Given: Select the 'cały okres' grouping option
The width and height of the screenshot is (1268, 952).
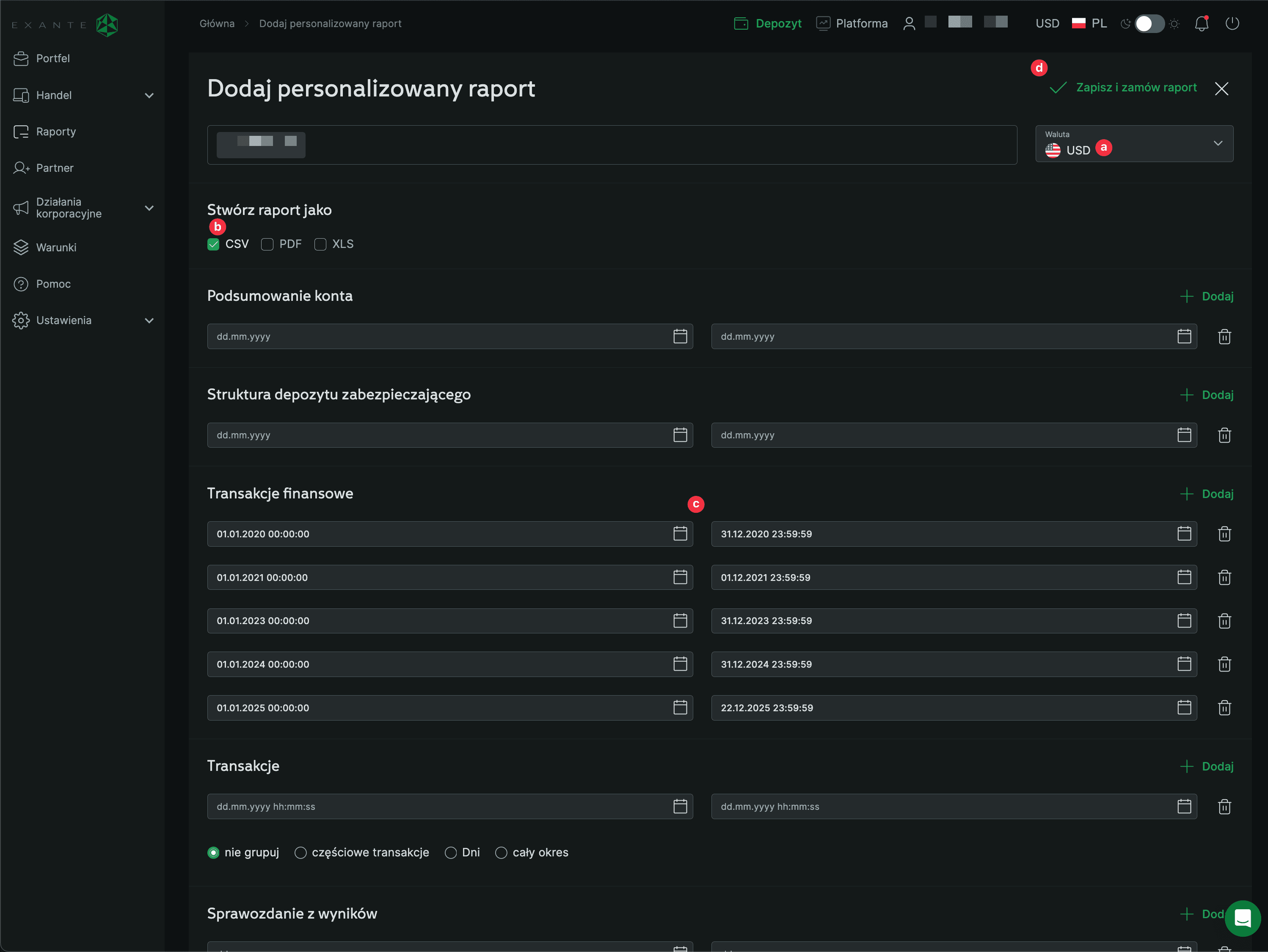Looking at the screenshot, I should pos(501,852).
